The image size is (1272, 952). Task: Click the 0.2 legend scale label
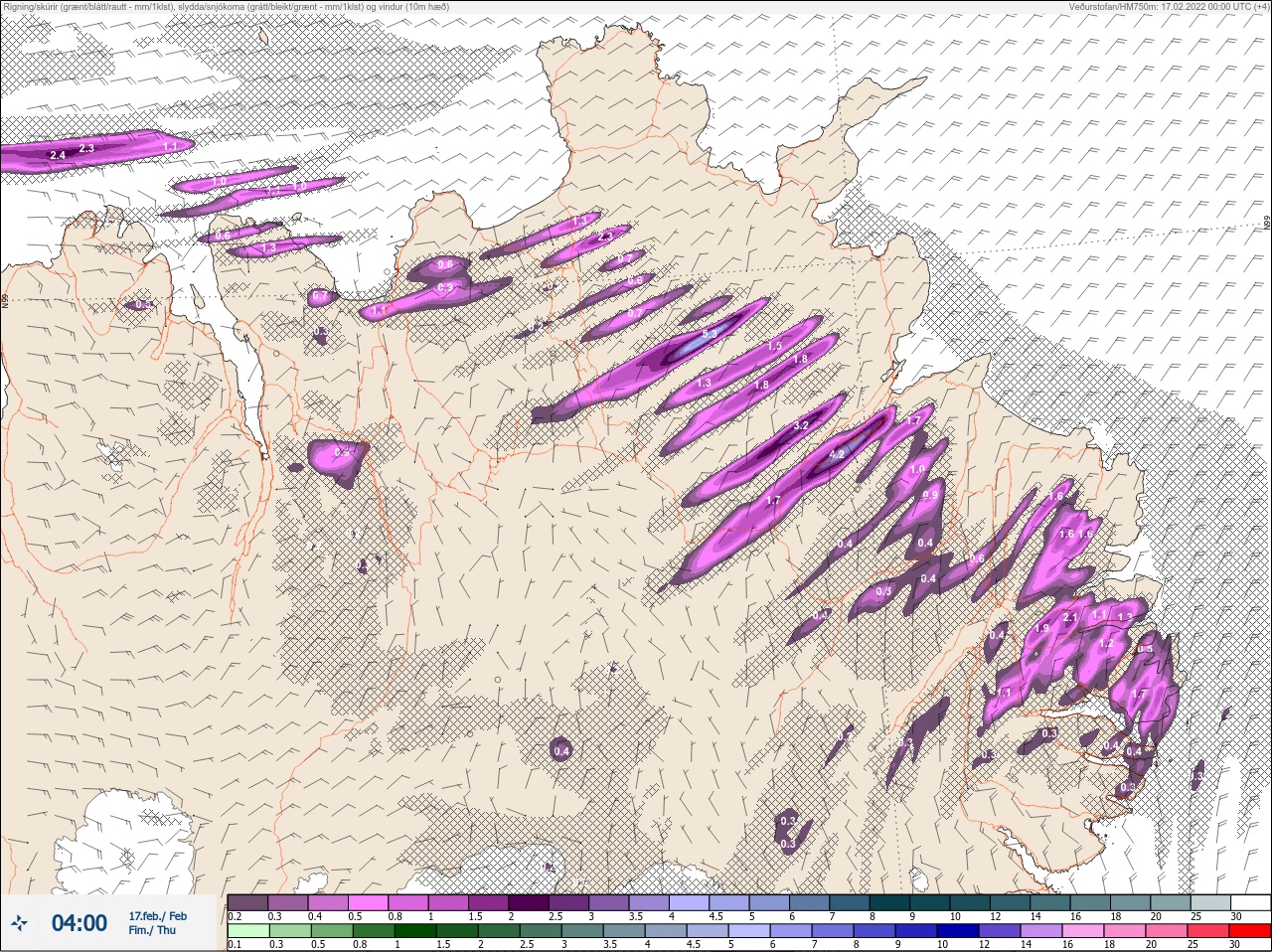point(236,916)
